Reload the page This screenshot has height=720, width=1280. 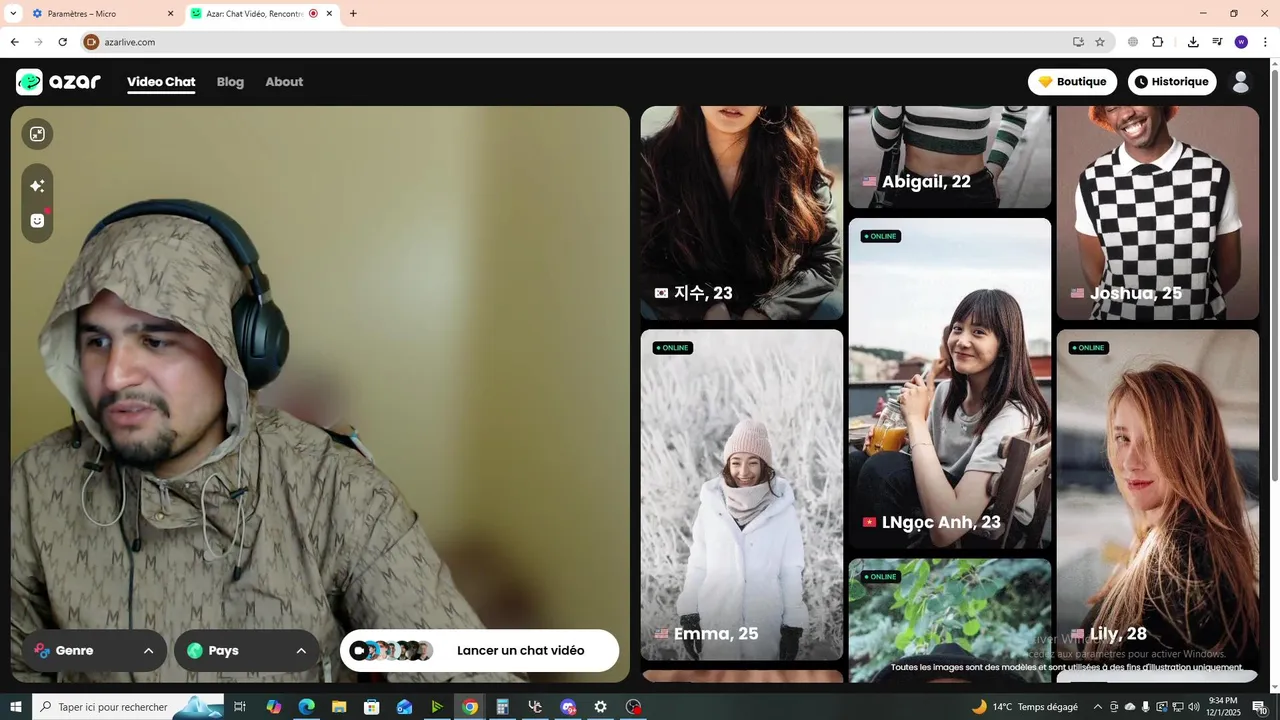pyautogui.click(x=62, y=42)
